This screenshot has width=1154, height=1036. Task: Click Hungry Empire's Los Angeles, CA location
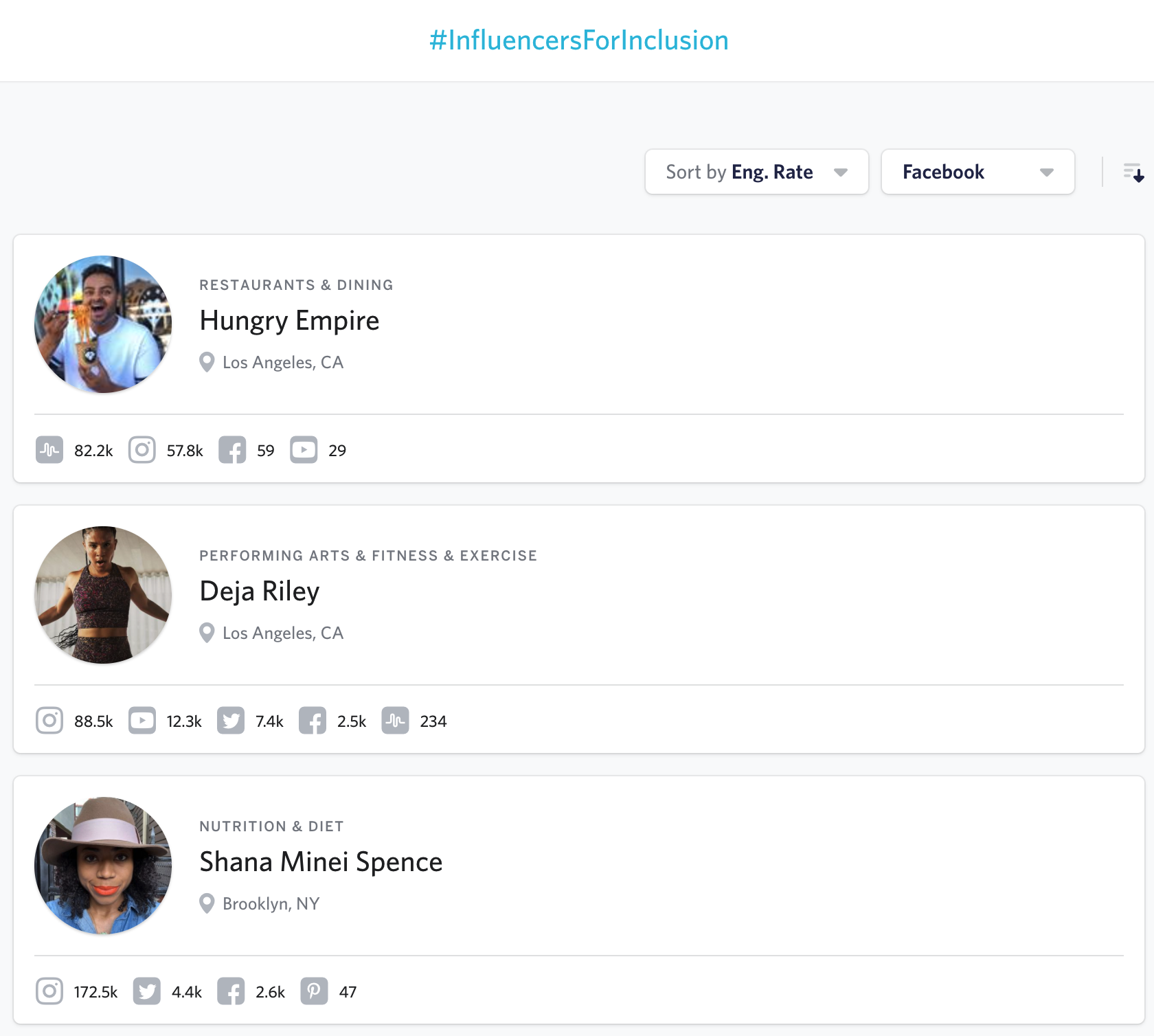[283, 362]
